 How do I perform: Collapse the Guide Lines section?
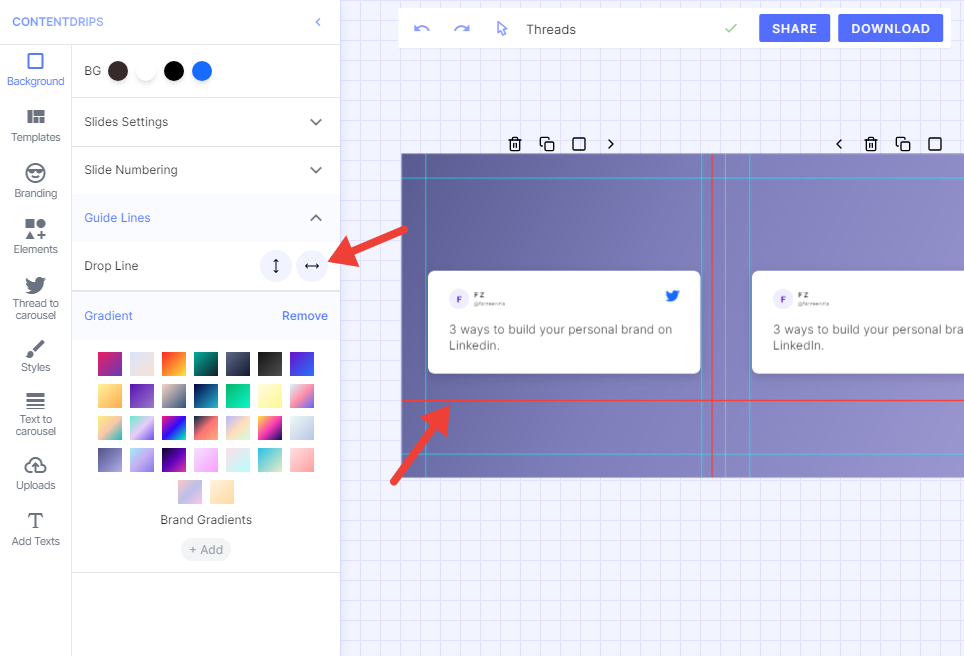[316, 218]
